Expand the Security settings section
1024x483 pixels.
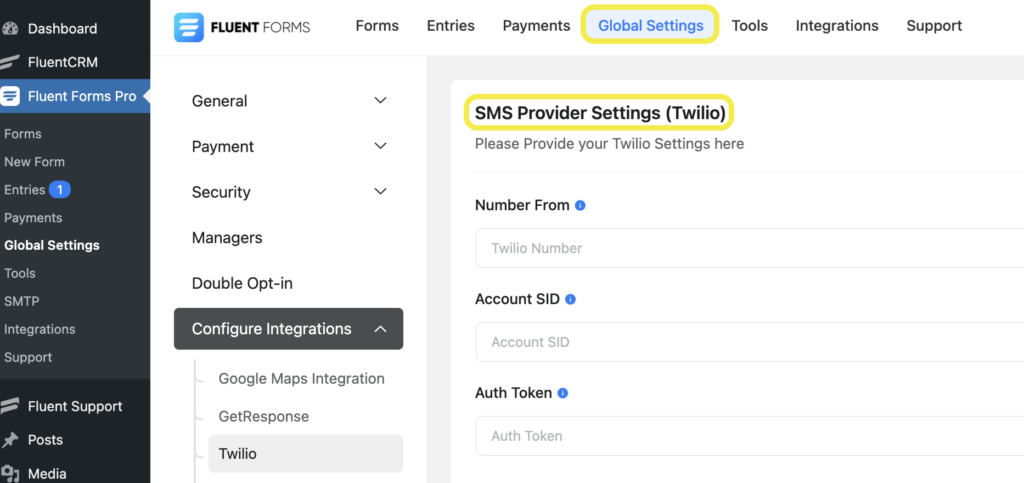[x=289, y=193]
